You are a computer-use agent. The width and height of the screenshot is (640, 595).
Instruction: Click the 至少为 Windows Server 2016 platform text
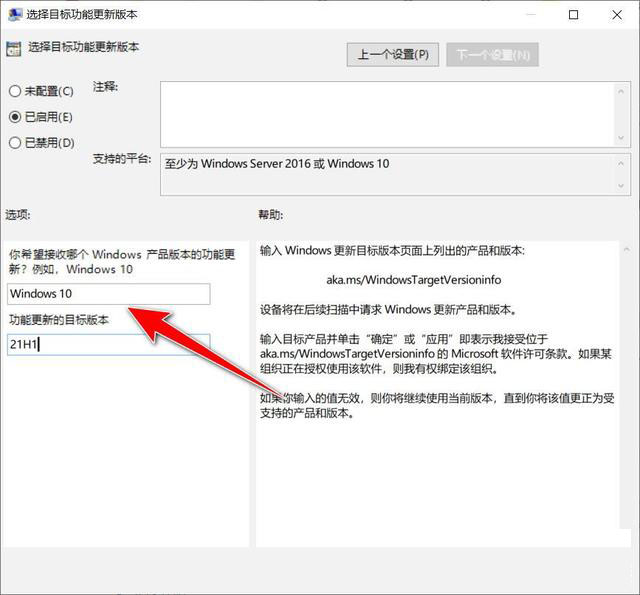click(277, 164)
